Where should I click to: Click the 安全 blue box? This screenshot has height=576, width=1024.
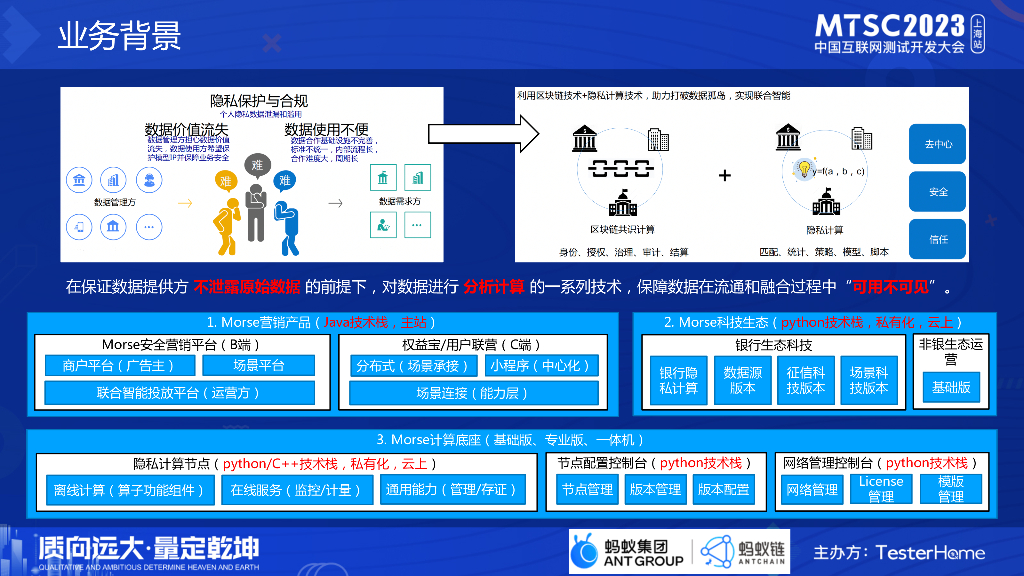coord(937,191)
